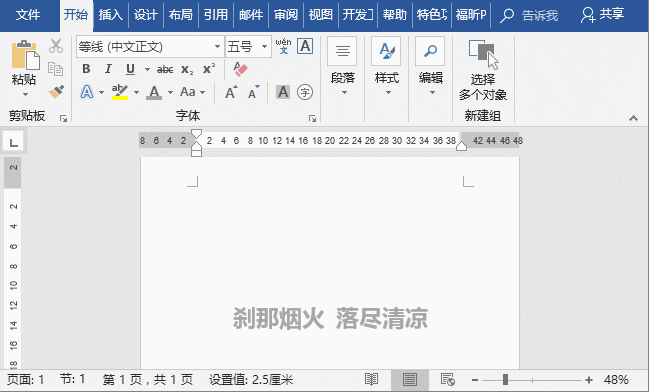This screenshot has width=649, height=392.
Task: Click 第 1 页，共 1 页 status
Action: pos(147,380)
